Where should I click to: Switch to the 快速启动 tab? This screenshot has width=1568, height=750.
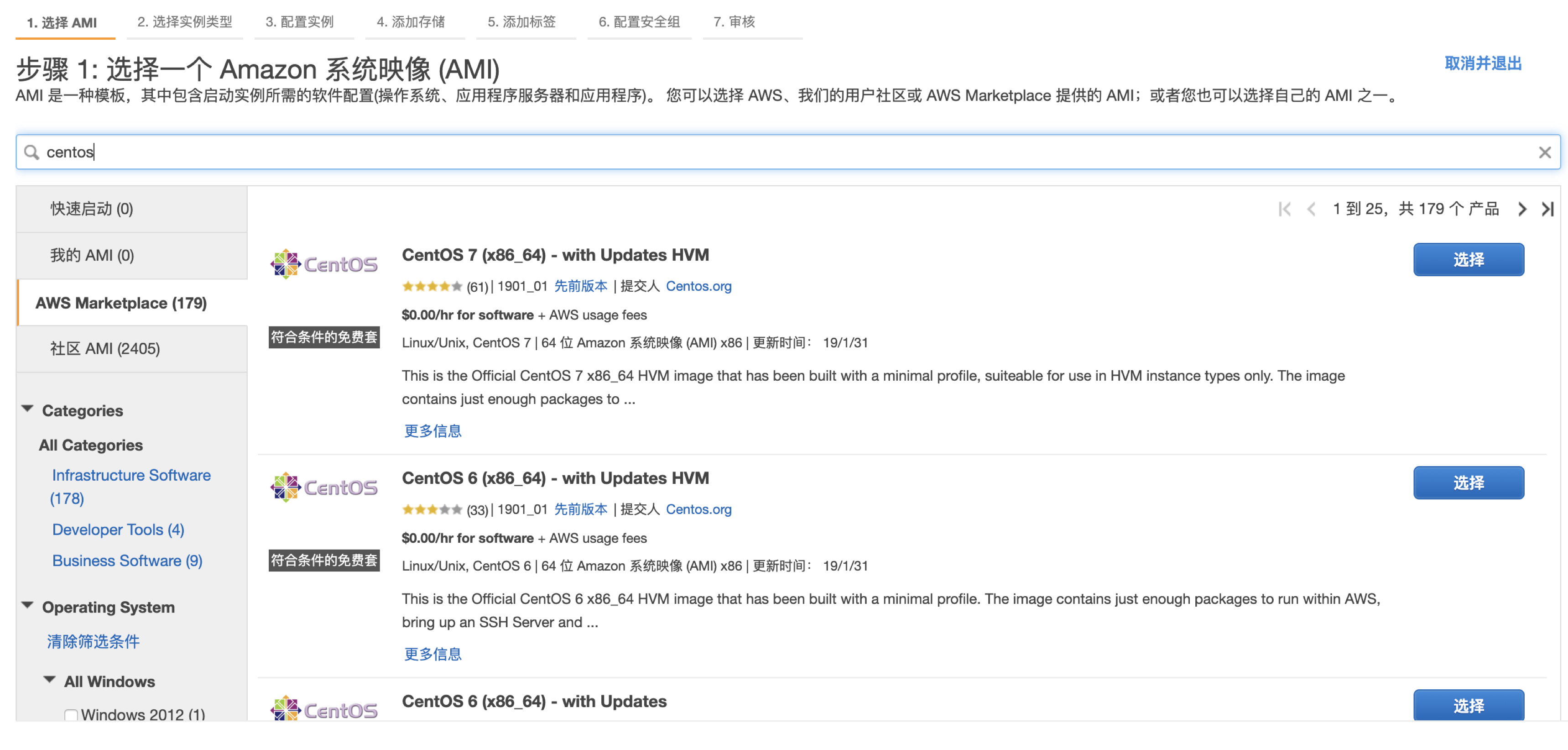pyautogui.click(x=91, y=209)
